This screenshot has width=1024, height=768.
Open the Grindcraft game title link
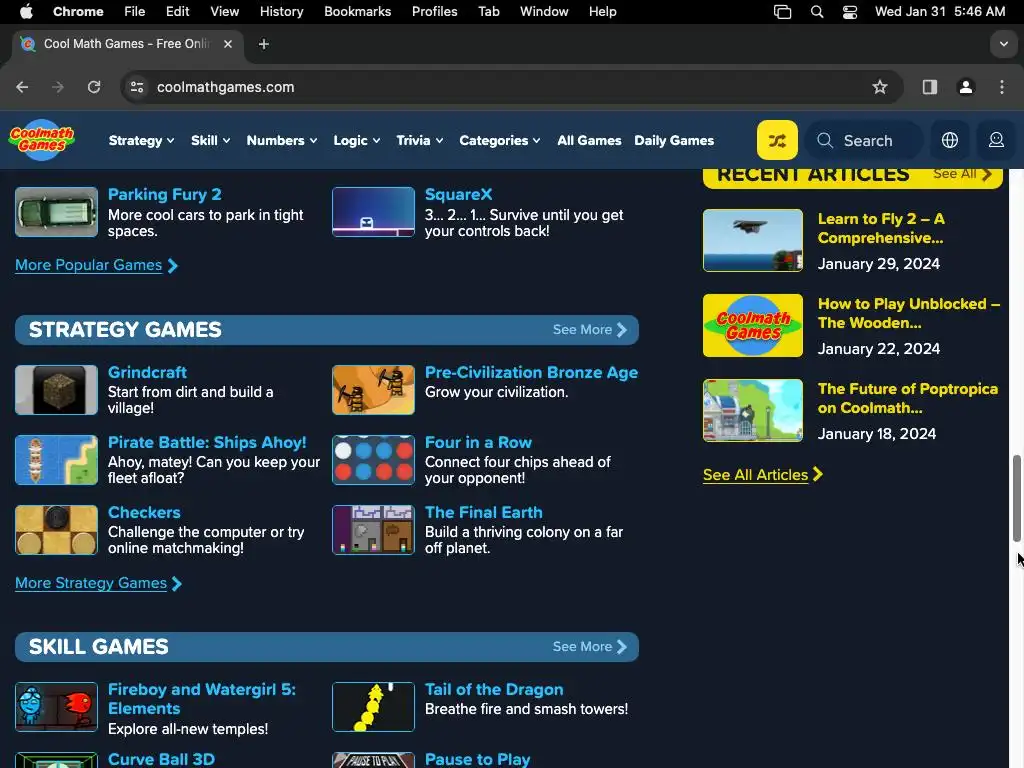tap(147, 372)
